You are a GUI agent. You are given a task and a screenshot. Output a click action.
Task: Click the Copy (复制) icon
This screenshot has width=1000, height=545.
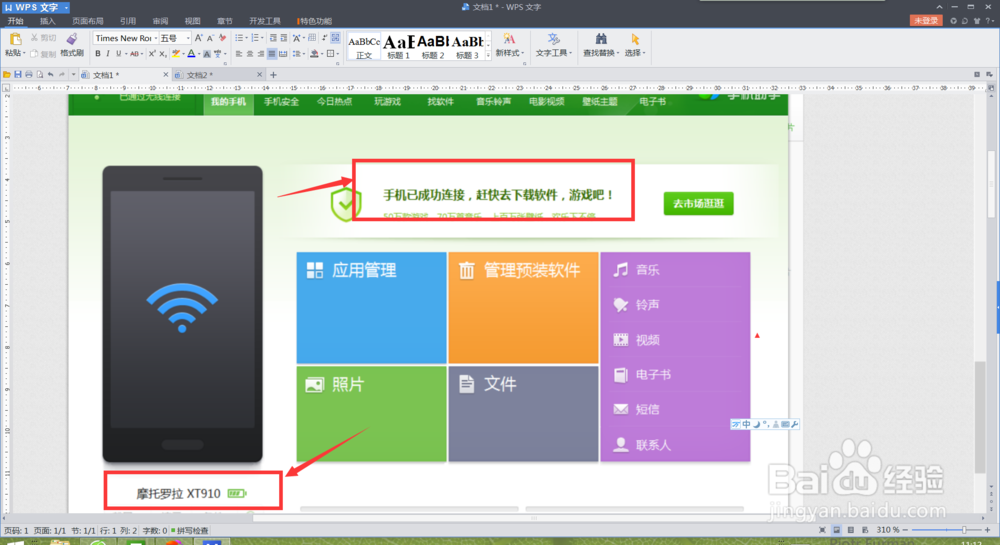click(x=34, y=54)
